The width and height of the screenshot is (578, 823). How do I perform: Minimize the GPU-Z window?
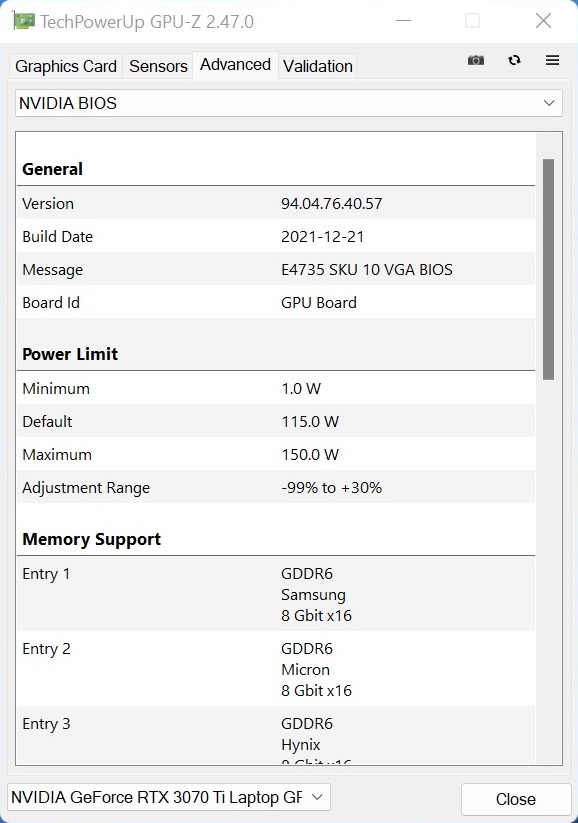pyautogui.click(x=403, y=21)
